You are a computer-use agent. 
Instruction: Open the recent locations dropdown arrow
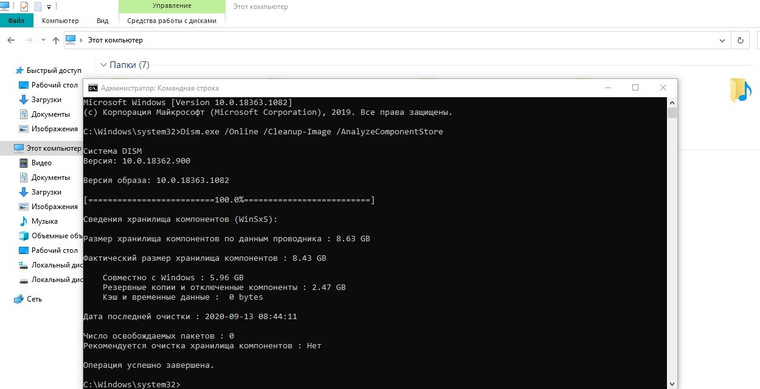coord(43,41)
